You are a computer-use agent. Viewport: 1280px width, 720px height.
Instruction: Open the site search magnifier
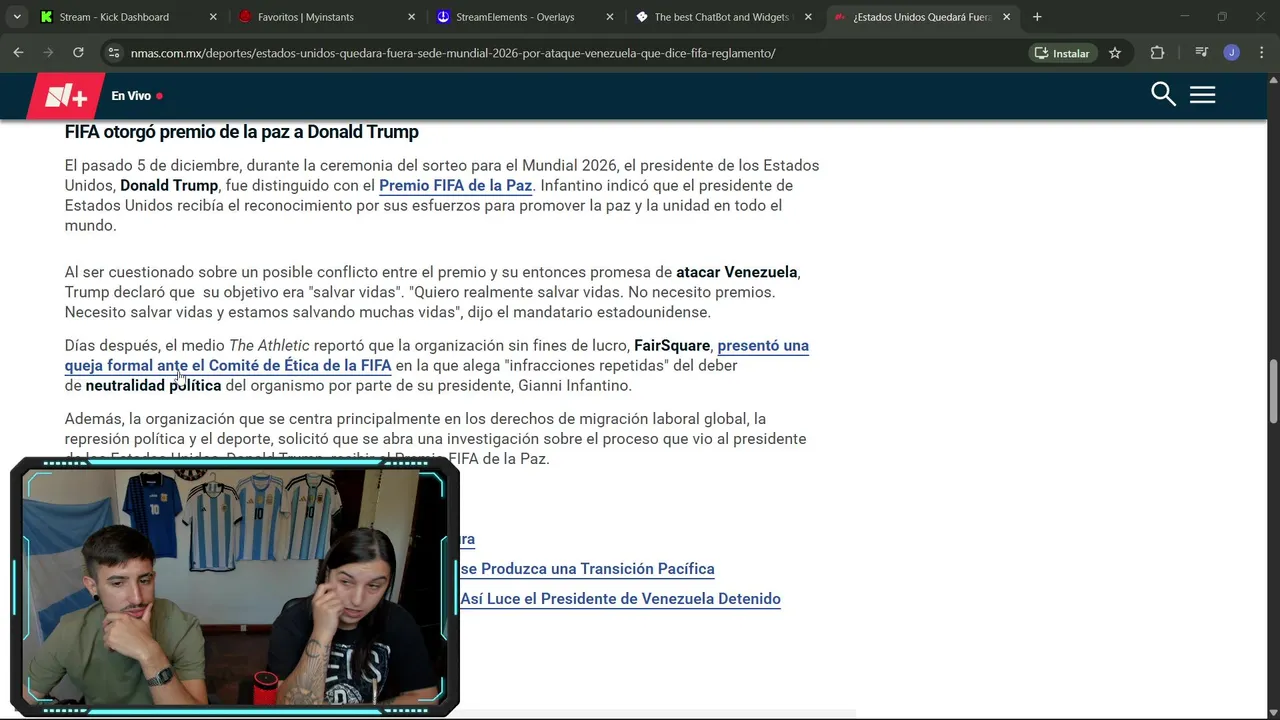pyautogui.click(x=1163, y=95)
